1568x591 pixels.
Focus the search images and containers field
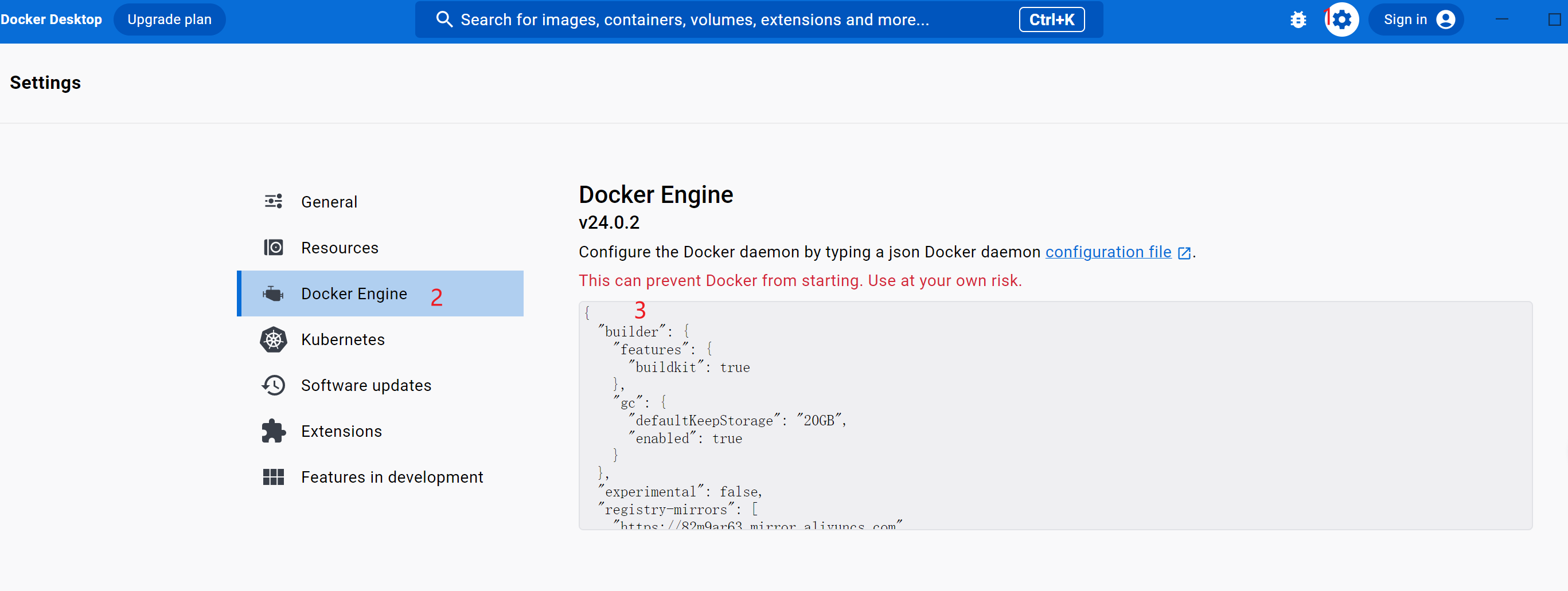tap(694, 20)
